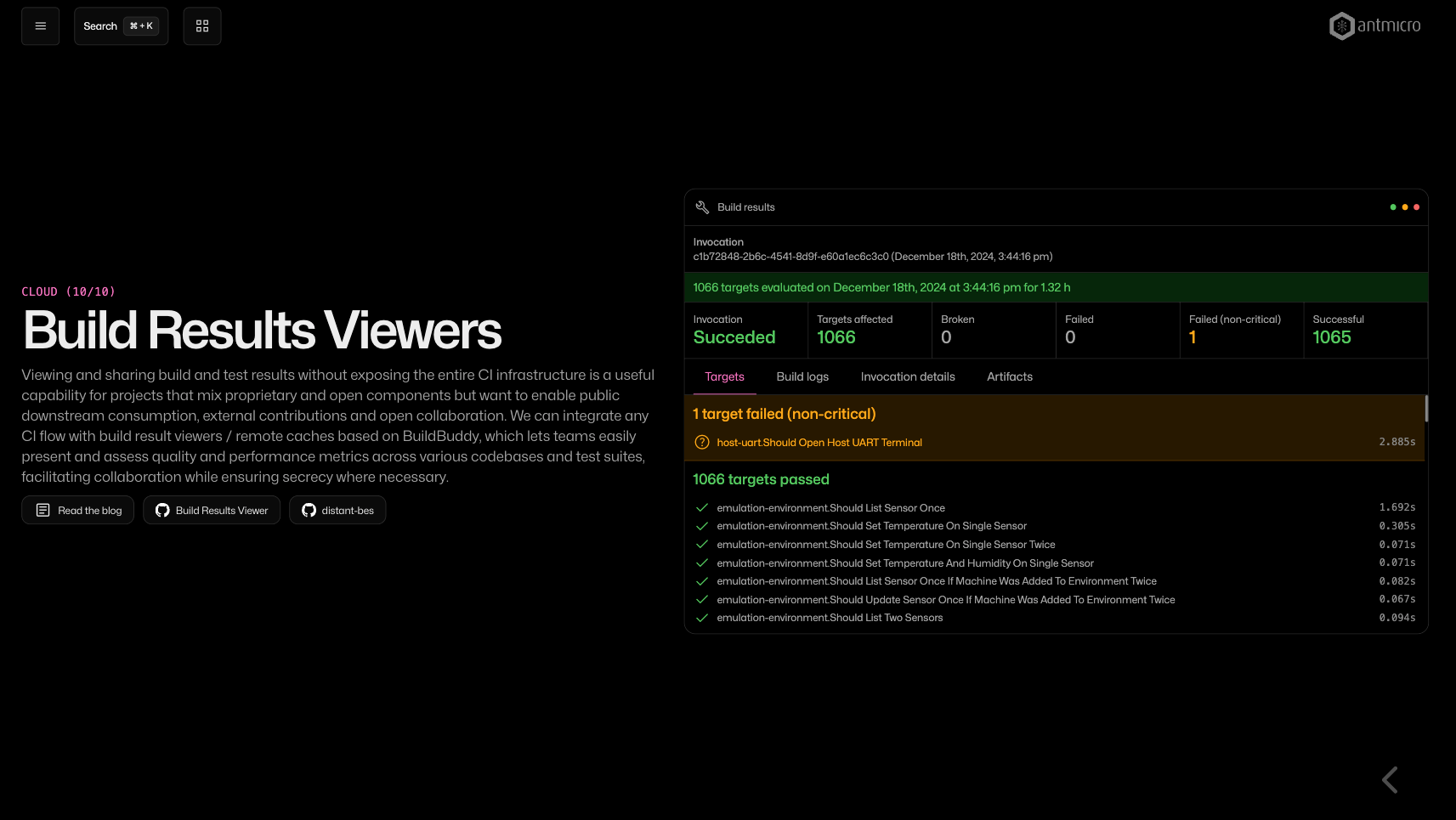1456x820 pixels.
Task: Open the distant-bes GitHub link
Action: click(x=337, y=510)
